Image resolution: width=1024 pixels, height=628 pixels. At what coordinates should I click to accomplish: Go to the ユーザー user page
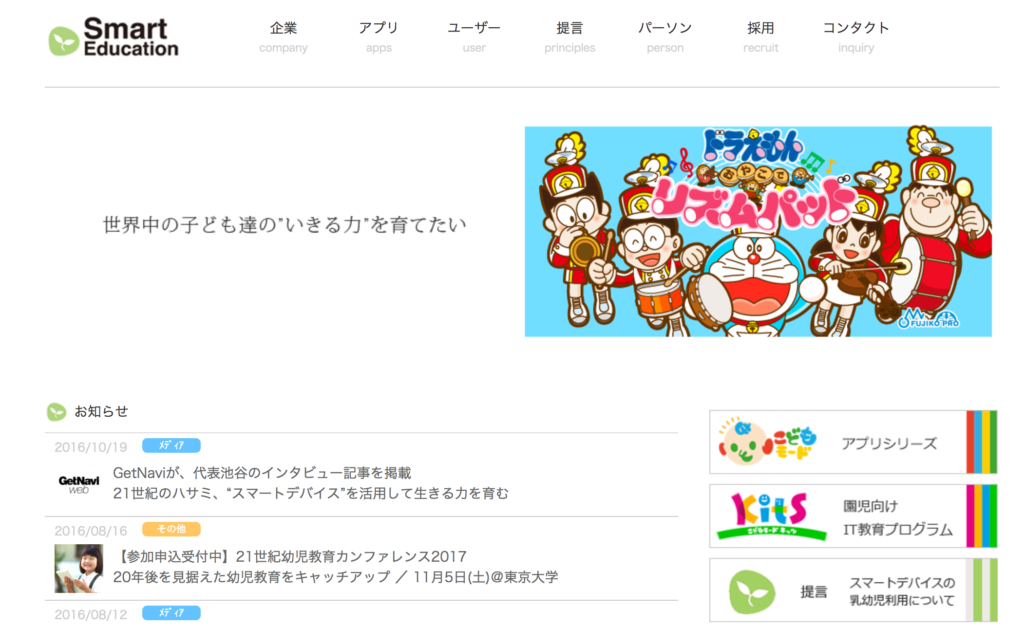[x=473, y=37]
